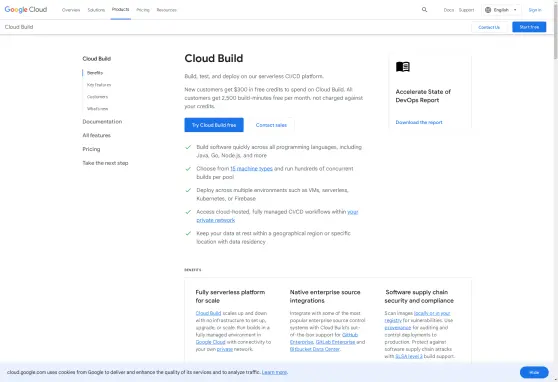Click the Cloud Build breadcrumb title
558x382 pixels.
coord(19,27)
